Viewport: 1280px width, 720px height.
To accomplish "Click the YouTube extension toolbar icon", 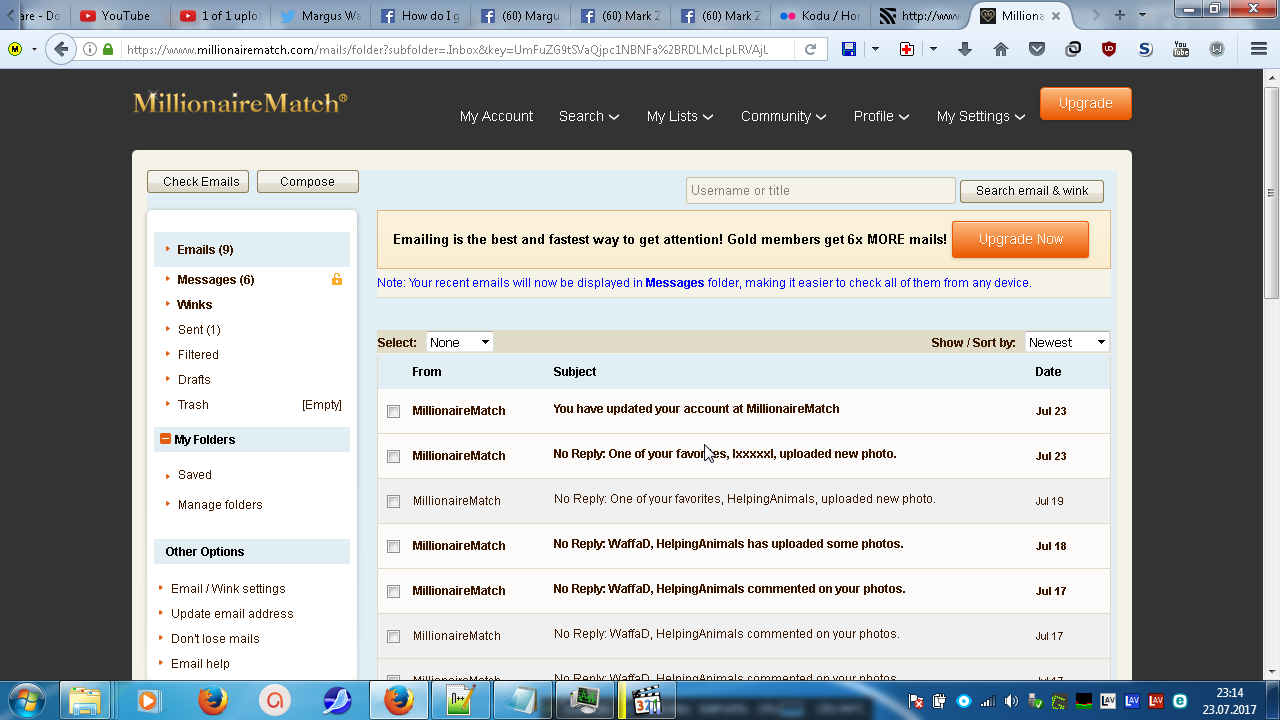I will pos(1181,49).
